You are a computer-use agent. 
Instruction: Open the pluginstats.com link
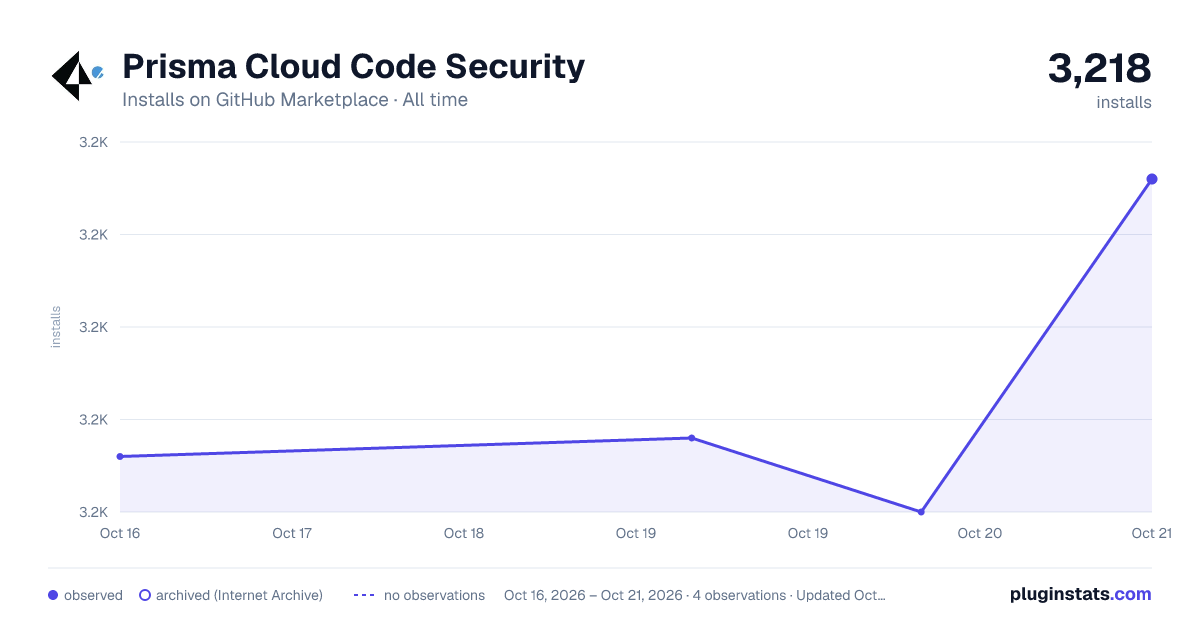point(1080,594)
